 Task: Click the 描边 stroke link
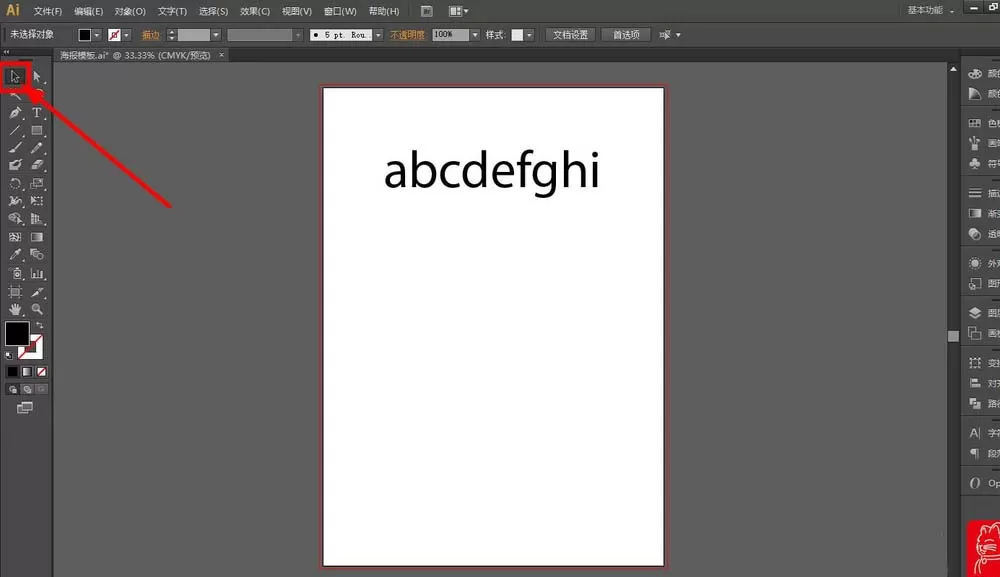pos(151,35)
